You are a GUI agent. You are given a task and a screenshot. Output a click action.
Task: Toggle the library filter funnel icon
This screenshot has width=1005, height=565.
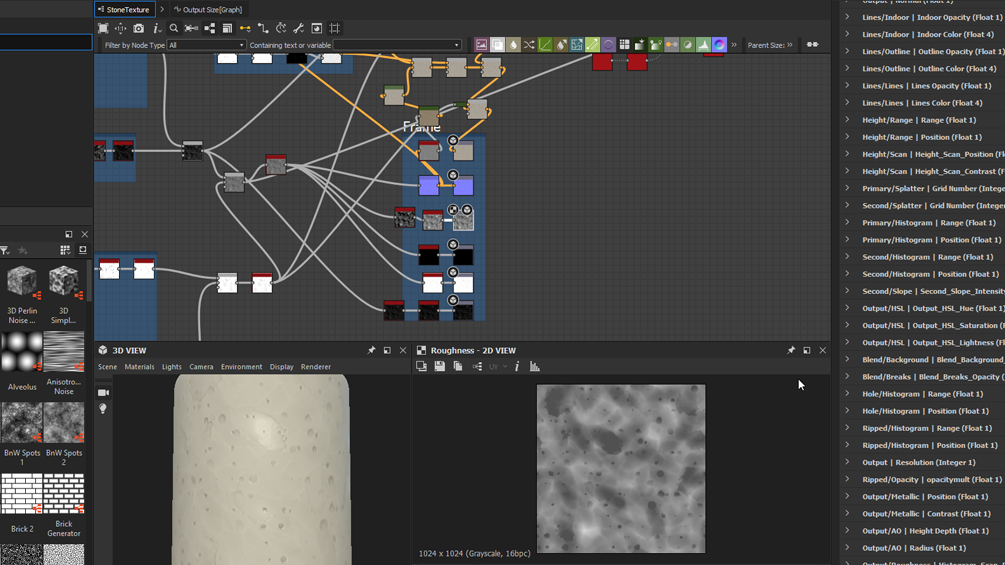click(5, 250)
